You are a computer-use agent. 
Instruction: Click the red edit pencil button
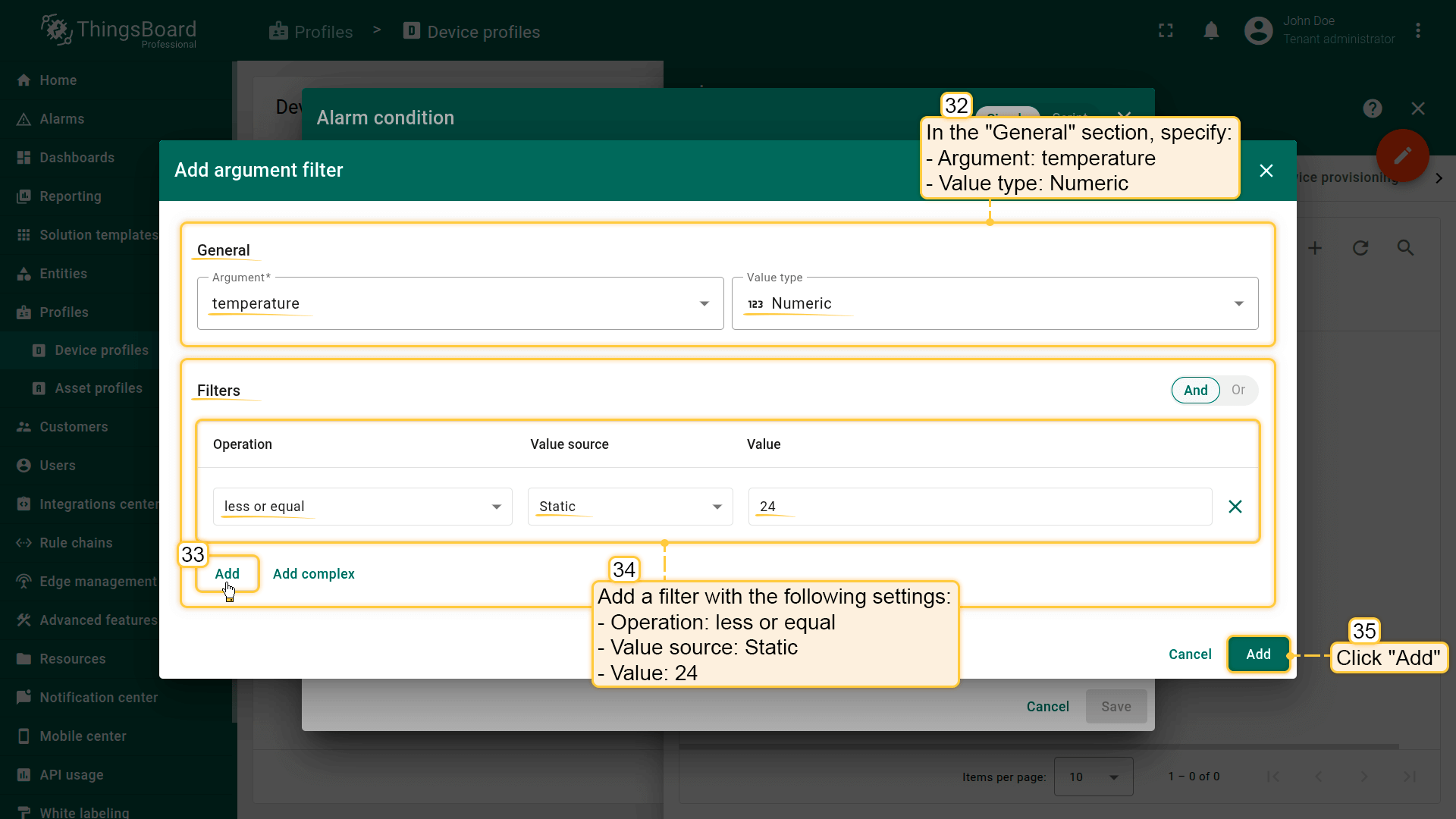click(1402, 155)
